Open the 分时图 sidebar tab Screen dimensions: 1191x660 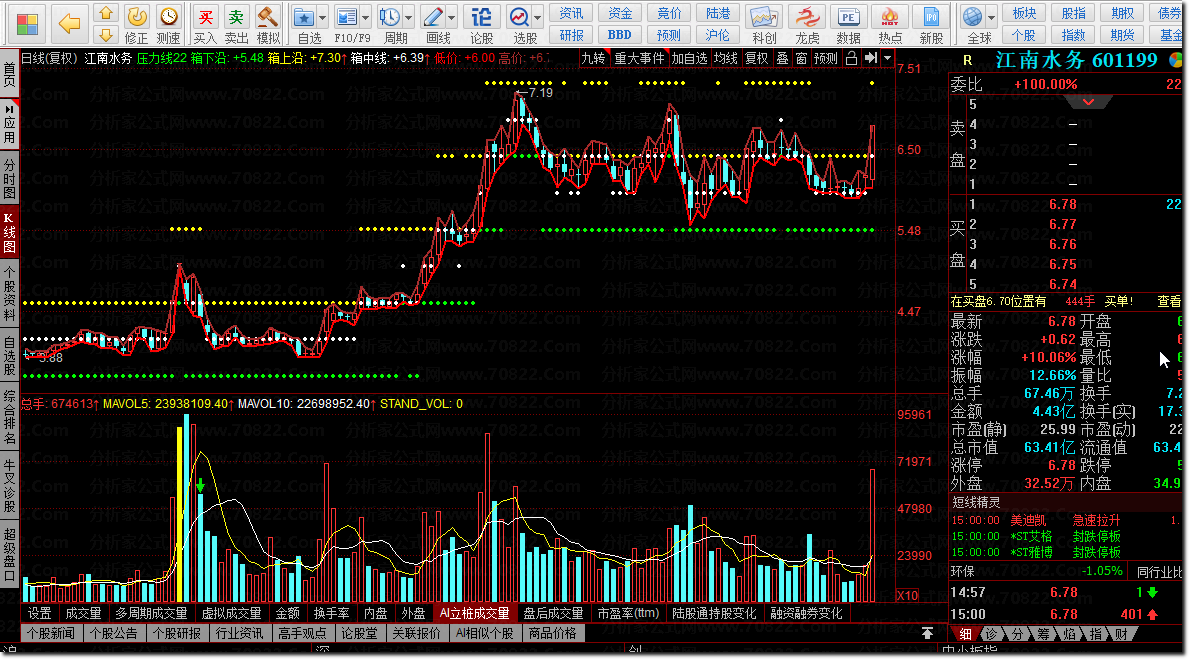[x=9, y=180]
